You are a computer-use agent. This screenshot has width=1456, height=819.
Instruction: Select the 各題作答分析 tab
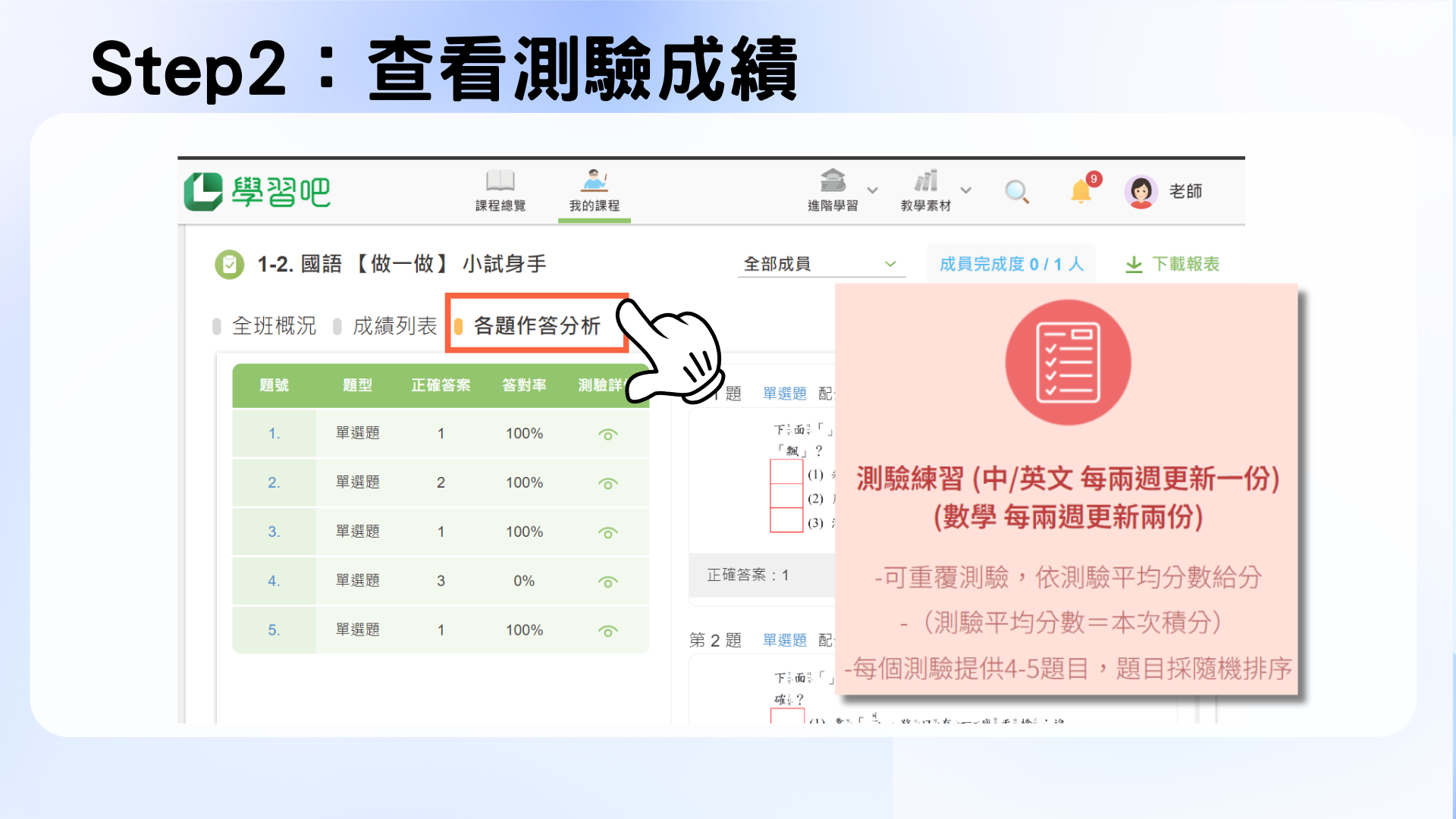pos(536,326)
